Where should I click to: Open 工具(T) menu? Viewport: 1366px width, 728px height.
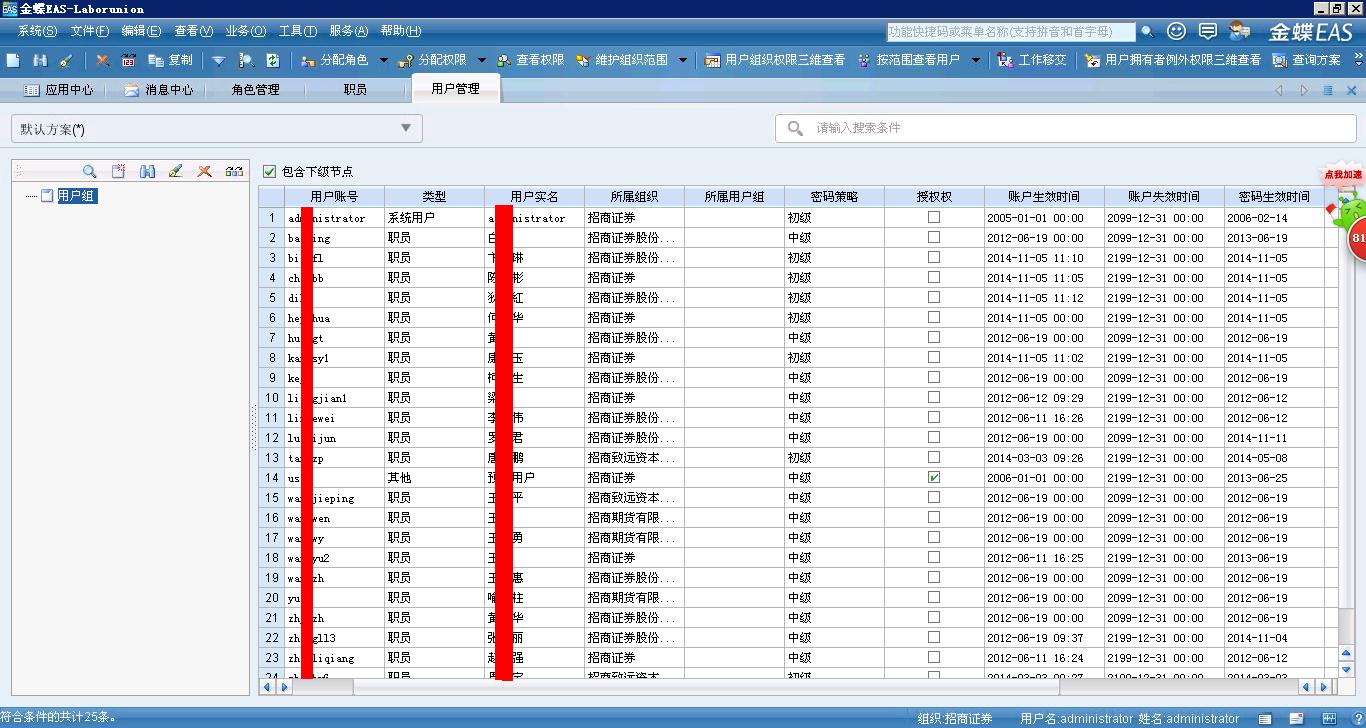298,32
